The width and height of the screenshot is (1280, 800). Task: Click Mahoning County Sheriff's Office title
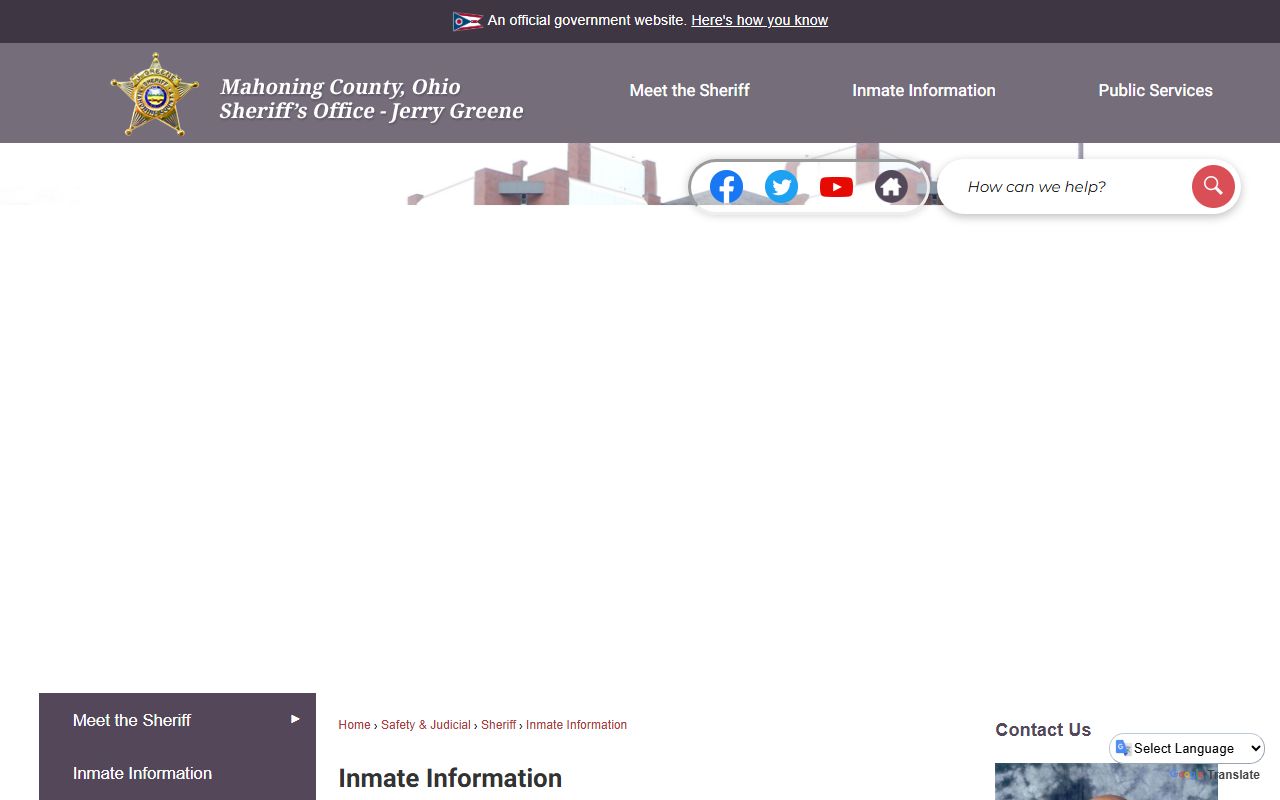(371, 99)
